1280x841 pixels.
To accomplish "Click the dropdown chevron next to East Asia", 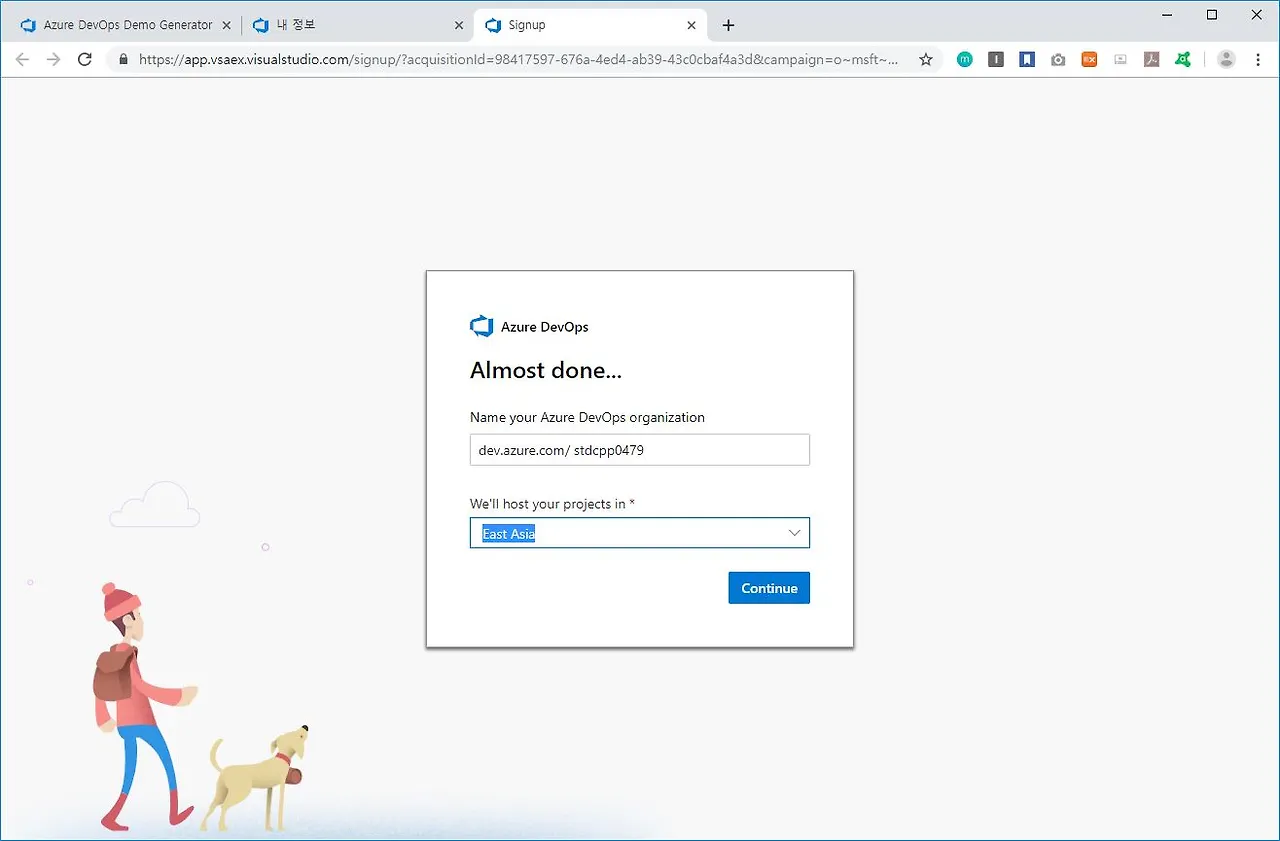I will tap(795, 533).
